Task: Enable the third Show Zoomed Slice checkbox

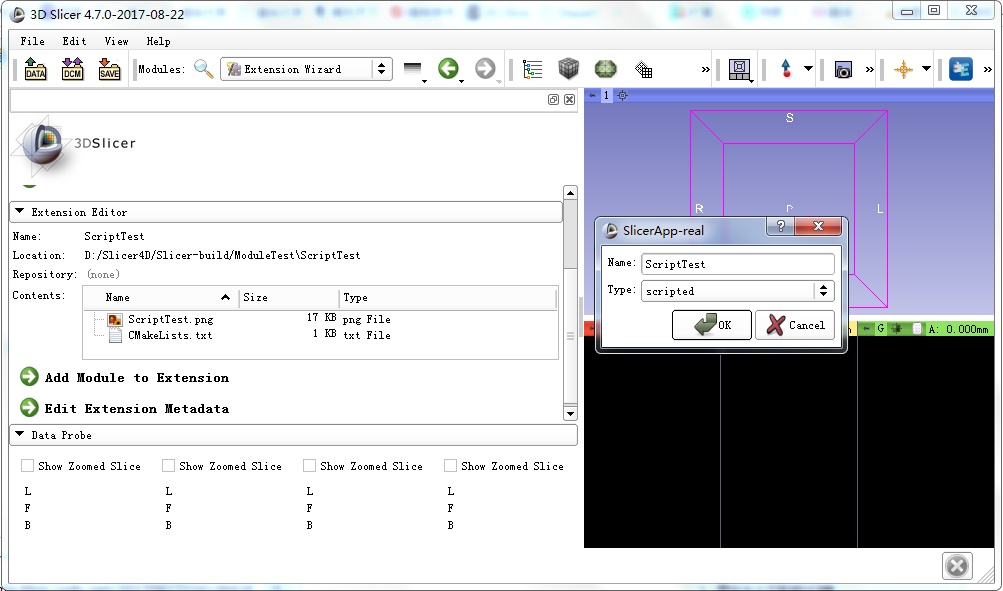Action: coord(309,466)
